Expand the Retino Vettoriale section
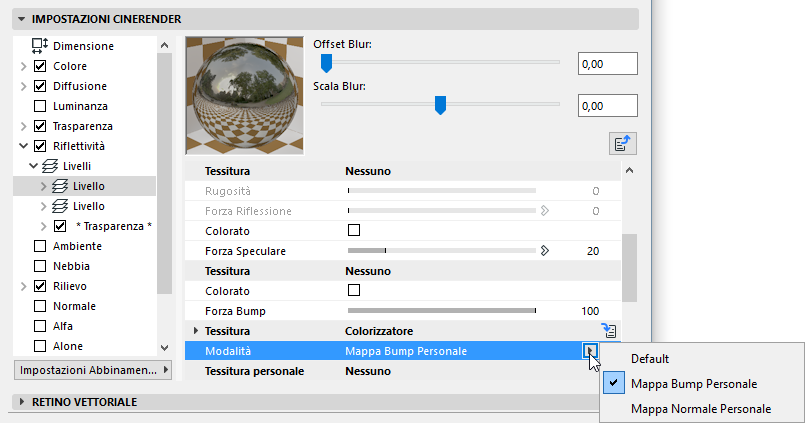The width and height of the screenshot is (805, 423). point(21,401)
